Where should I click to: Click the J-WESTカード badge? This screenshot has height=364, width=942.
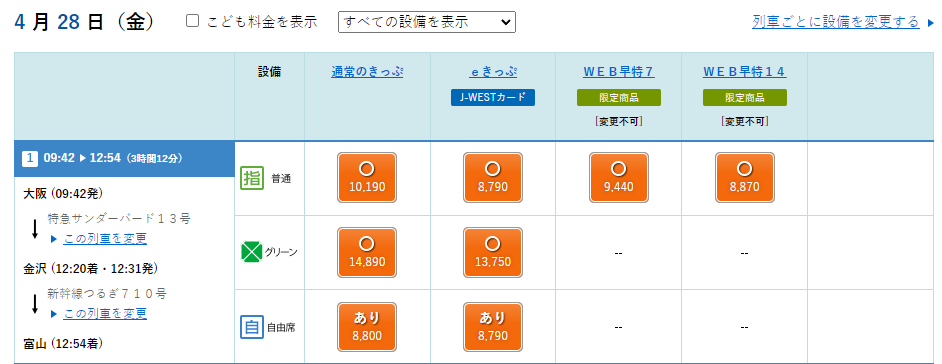pyautogui.click(x=493, y=97)
